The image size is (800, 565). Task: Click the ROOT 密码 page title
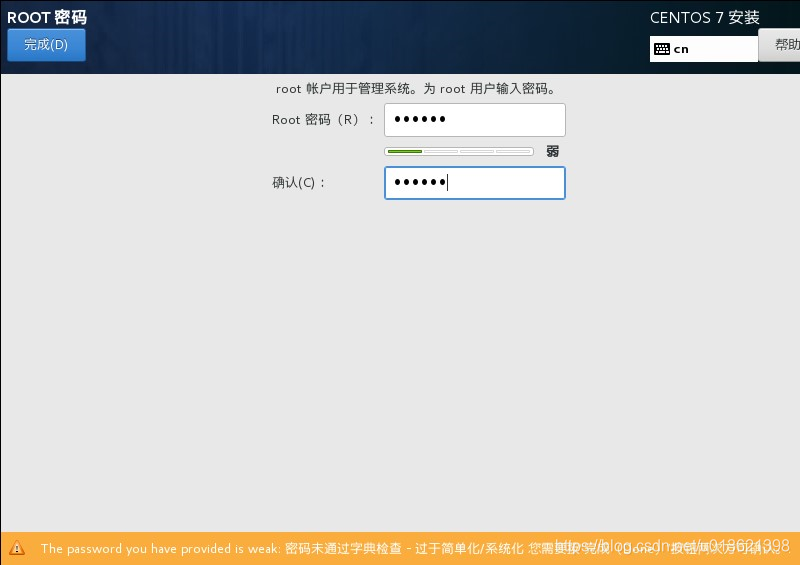pyautogui.click(x=47, y=17)
